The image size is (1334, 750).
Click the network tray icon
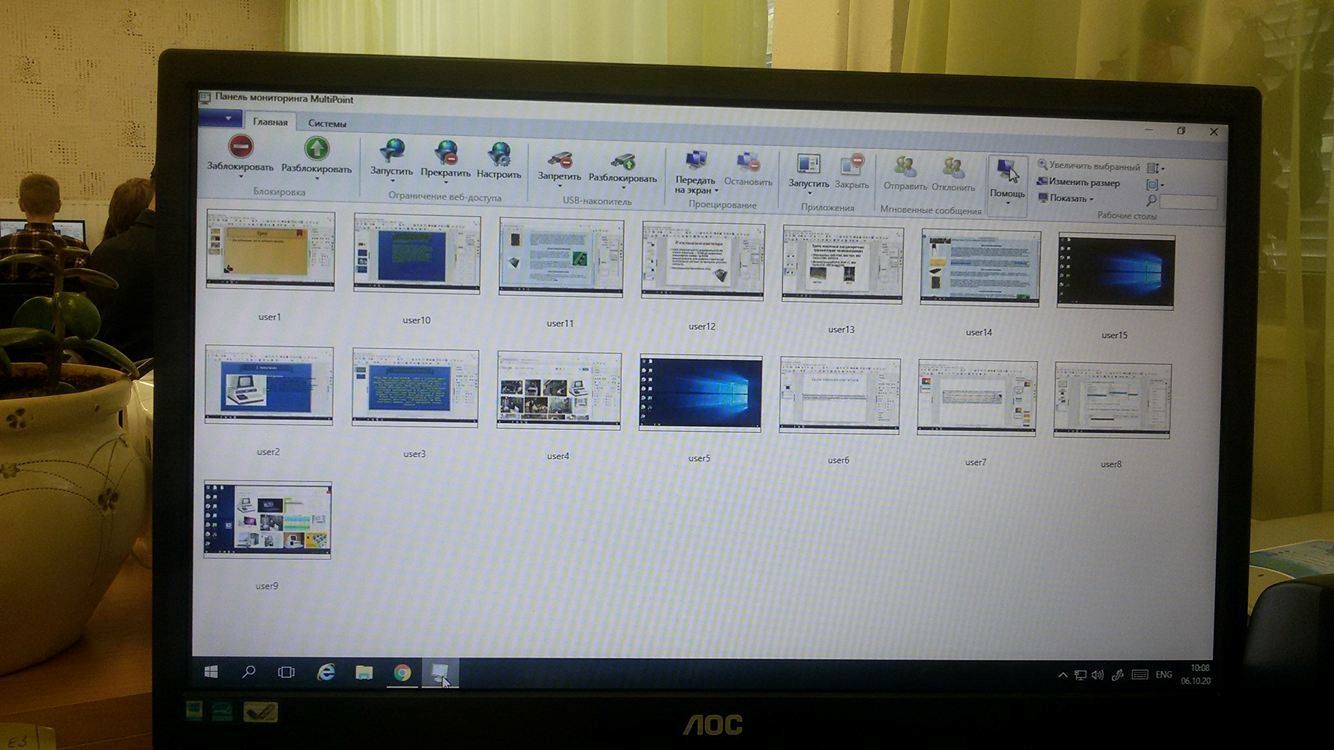click(1080, 675)
